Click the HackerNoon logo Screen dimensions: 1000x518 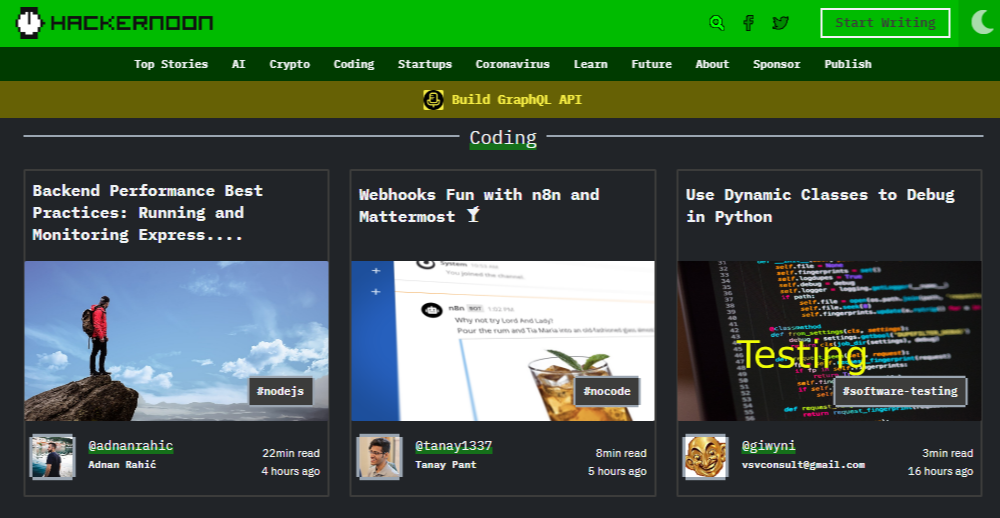click(x=115, y=23)
